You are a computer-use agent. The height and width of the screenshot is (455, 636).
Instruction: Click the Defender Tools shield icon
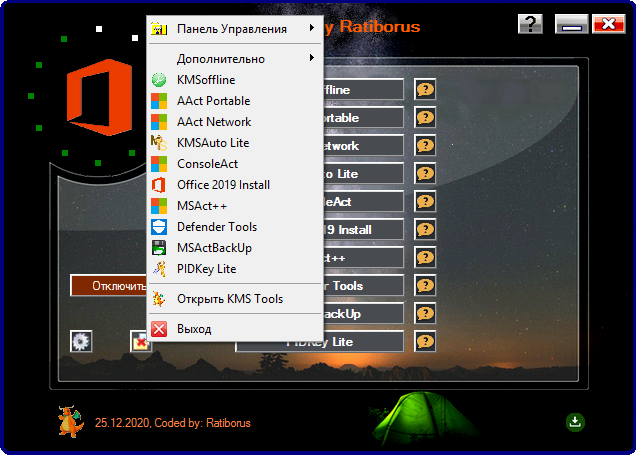pyautogui.click(x=158, y=227)
